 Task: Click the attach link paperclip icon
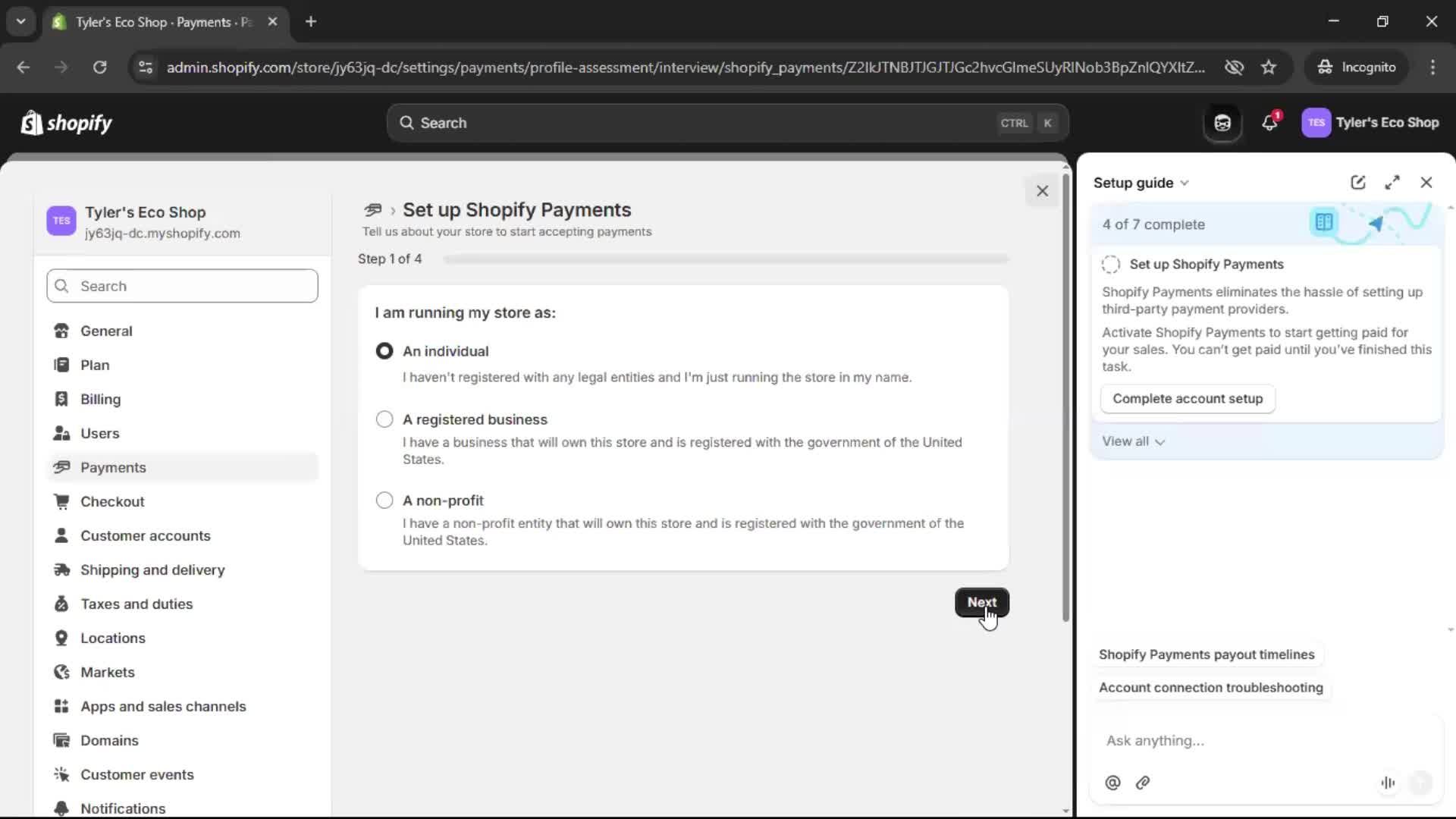pyautogui.click(x=1143, y=783)
